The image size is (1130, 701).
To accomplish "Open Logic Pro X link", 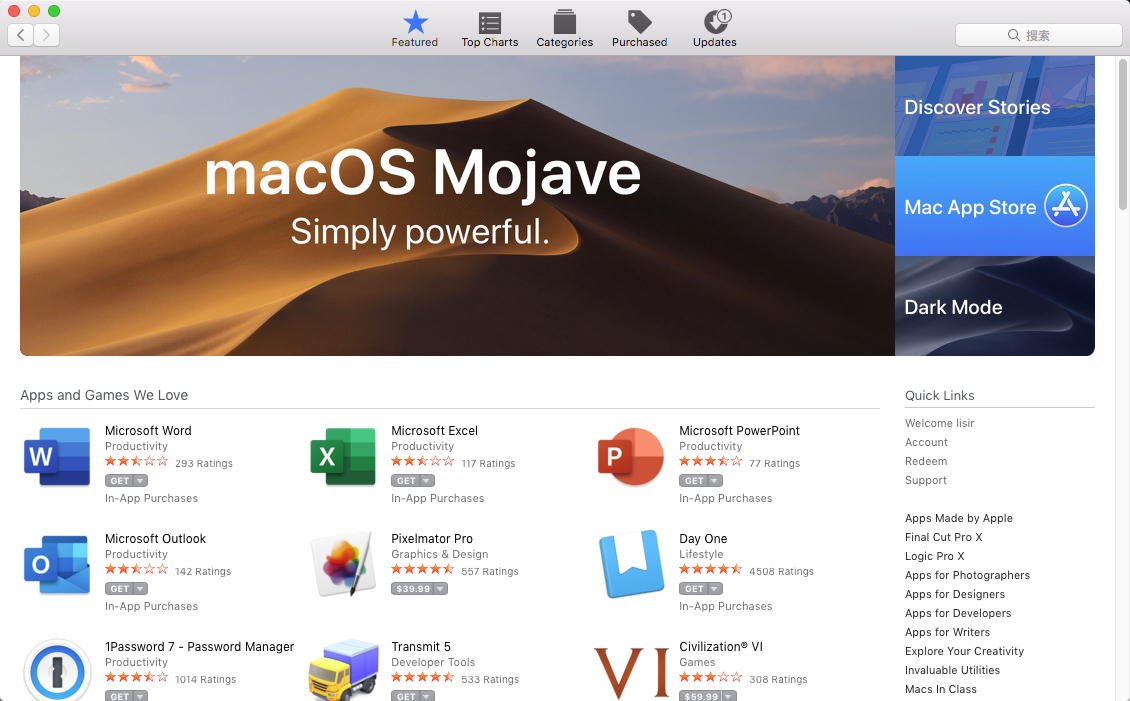I will (935, 556).
